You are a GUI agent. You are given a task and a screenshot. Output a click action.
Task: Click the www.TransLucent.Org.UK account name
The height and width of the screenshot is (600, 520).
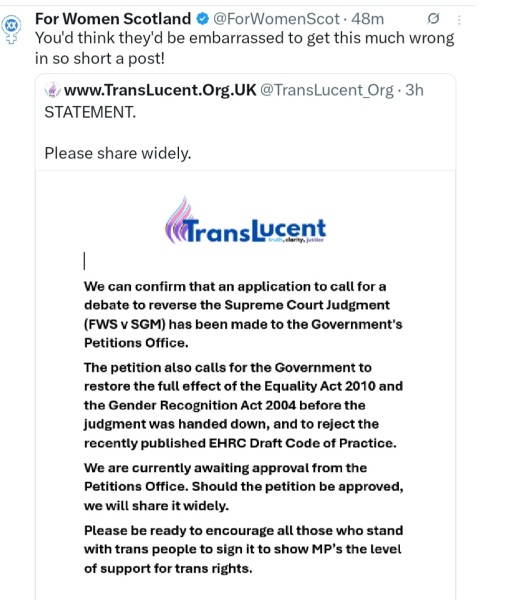[160, 90]
